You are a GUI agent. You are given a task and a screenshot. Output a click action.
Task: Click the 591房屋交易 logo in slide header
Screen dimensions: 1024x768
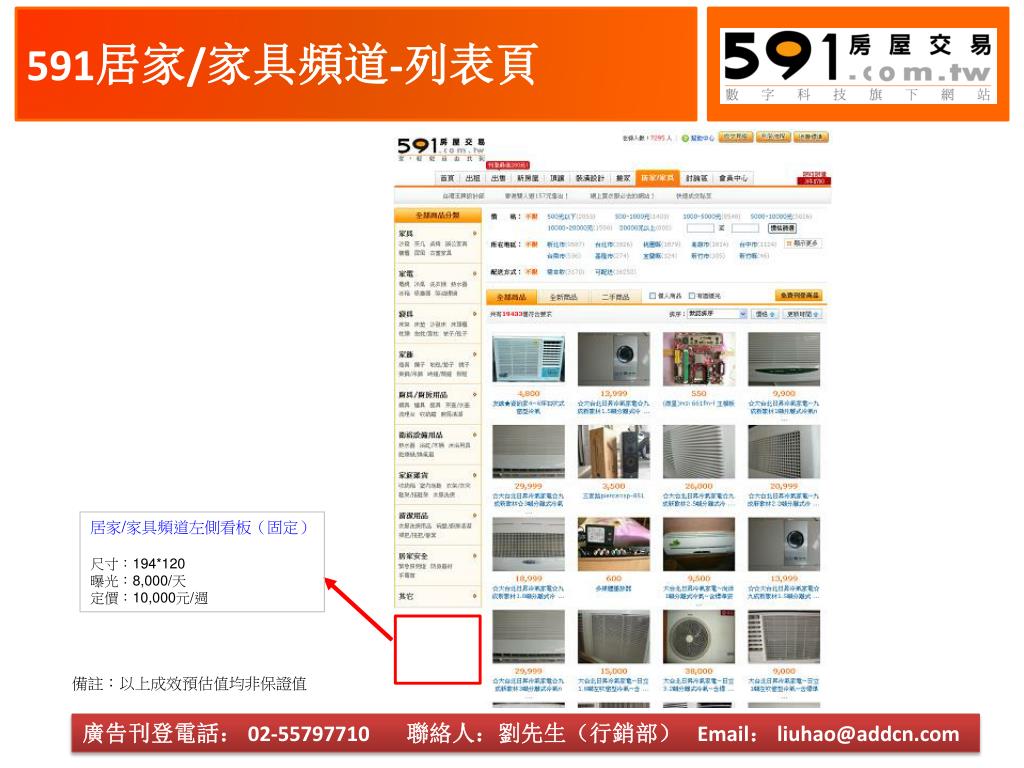858,65
